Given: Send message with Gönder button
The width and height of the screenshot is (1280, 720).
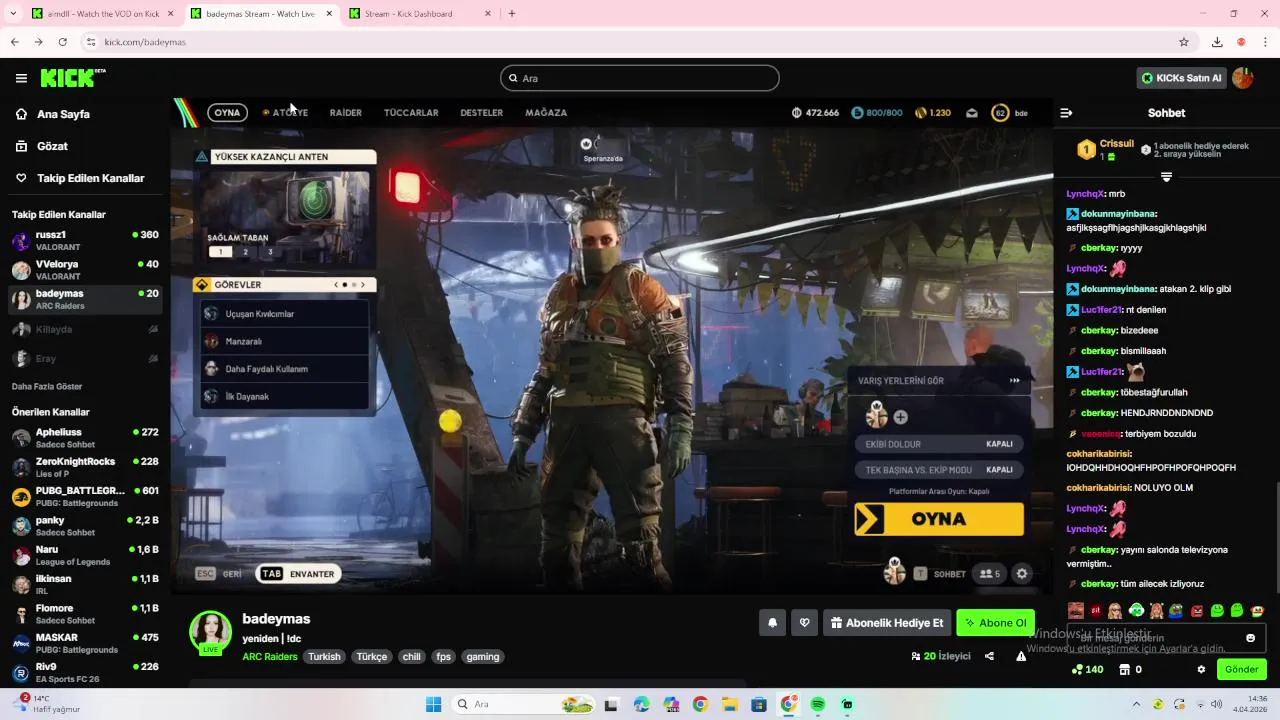Looking at the screenshot, I should point(1242,669).
